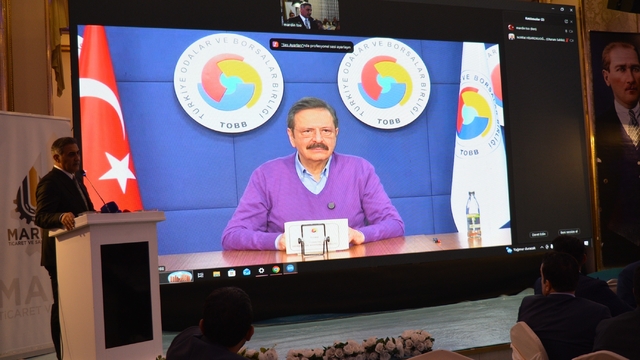Click the participants panel title header
The height and width of the screenshot is (360, 640).
coord(534,19)
